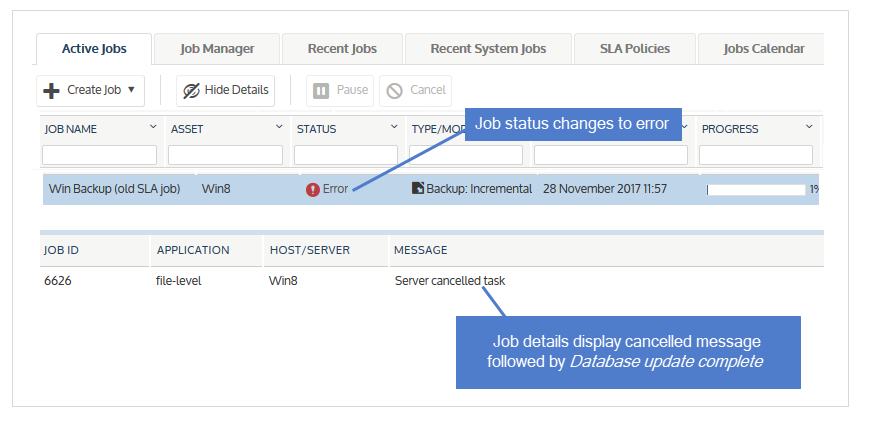883x434 pixels.
Task: Go to Recent System Jobs tab
Action: 488,49
